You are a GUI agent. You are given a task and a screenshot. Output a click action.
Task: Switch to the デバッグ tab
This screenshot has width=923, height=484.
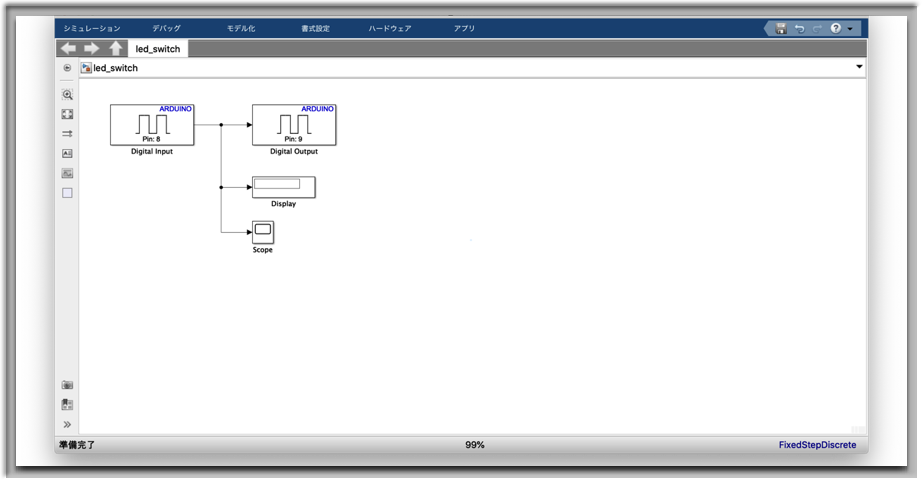pos(166,29)
